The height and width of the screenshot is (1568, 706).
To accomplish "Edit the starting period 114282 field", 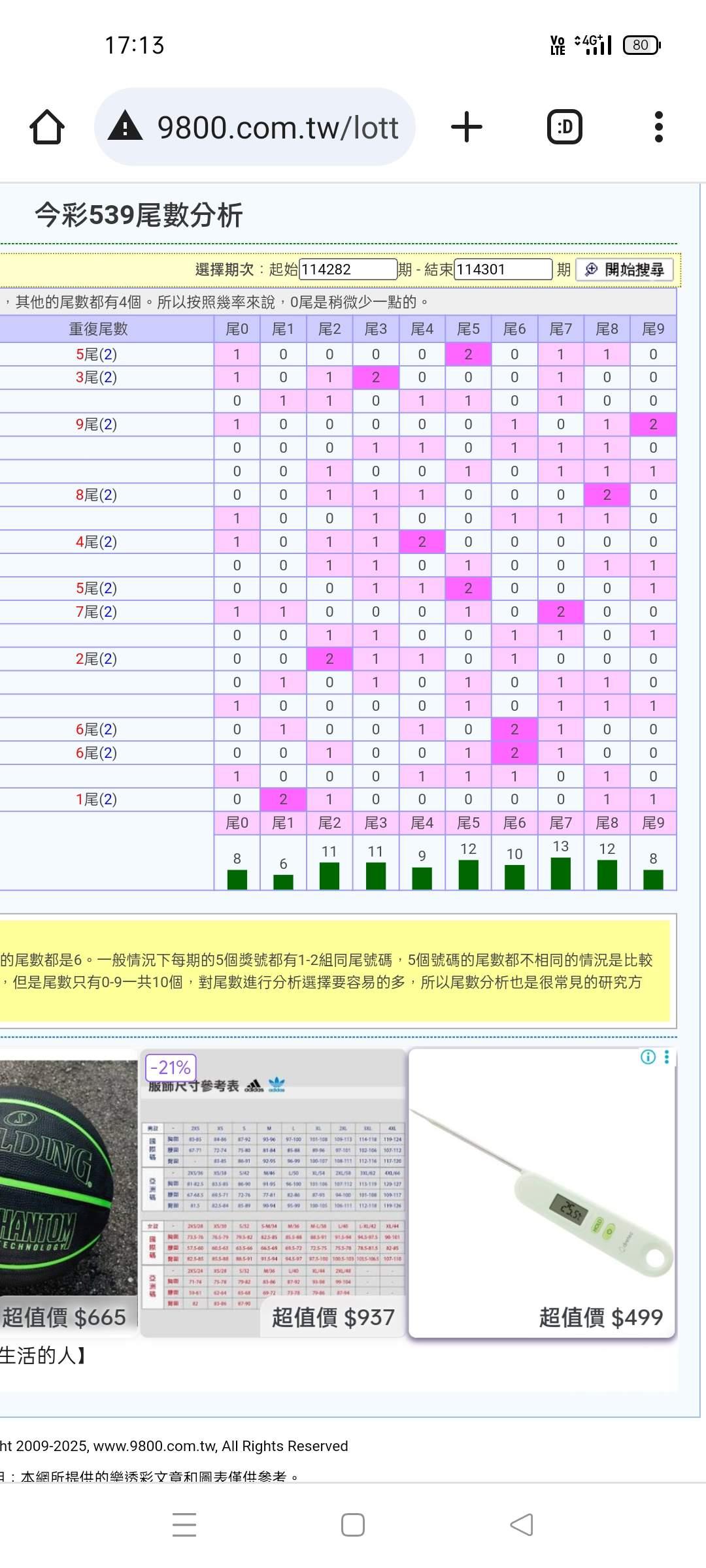I will click(348, 269).
